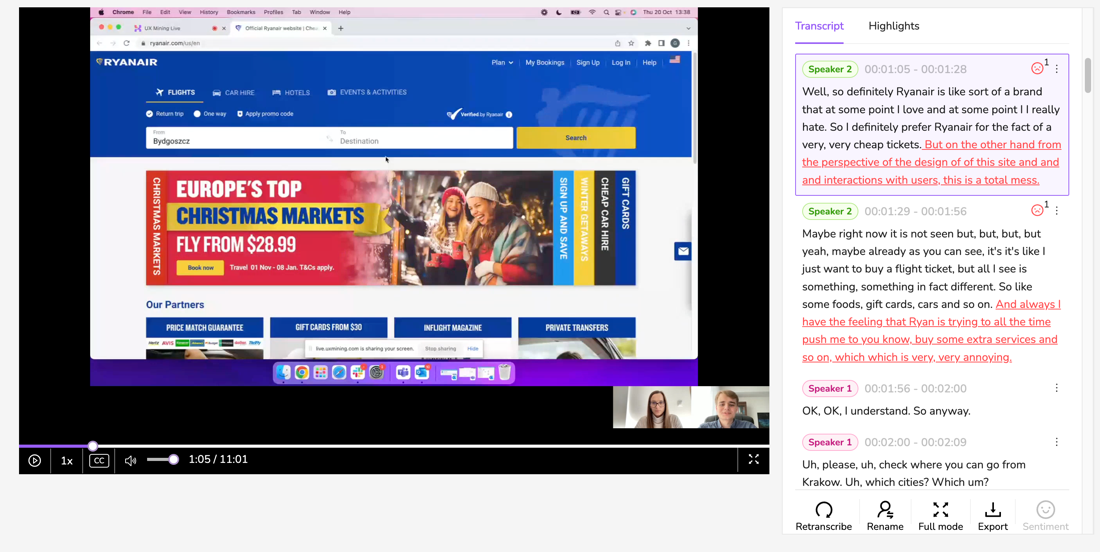Switch the transcript to Full mode
This screenshot has width=1100, height=552.
pyautogui.click(x=940, y=516)
